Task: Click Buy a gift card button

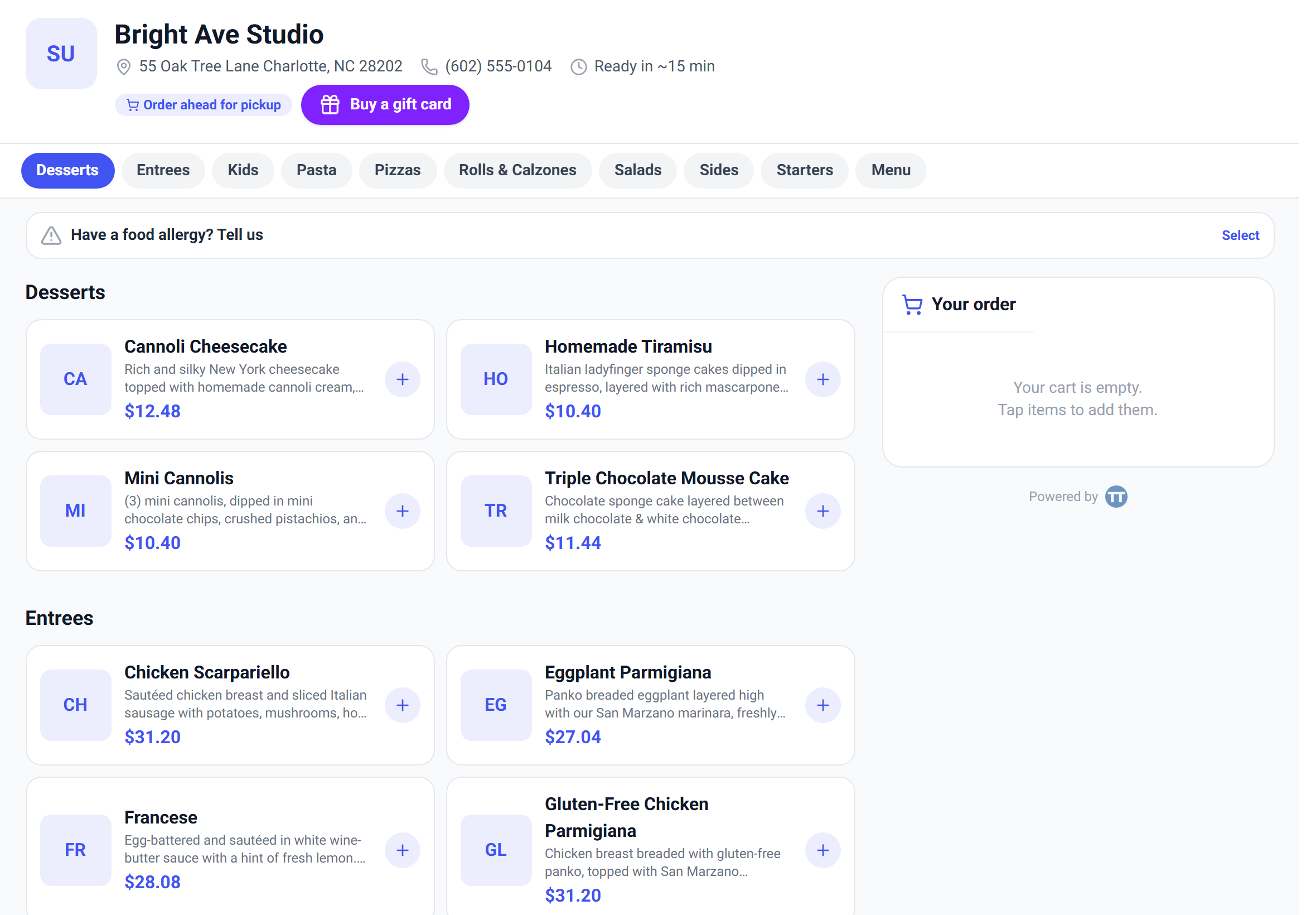Action: (385, 104)
